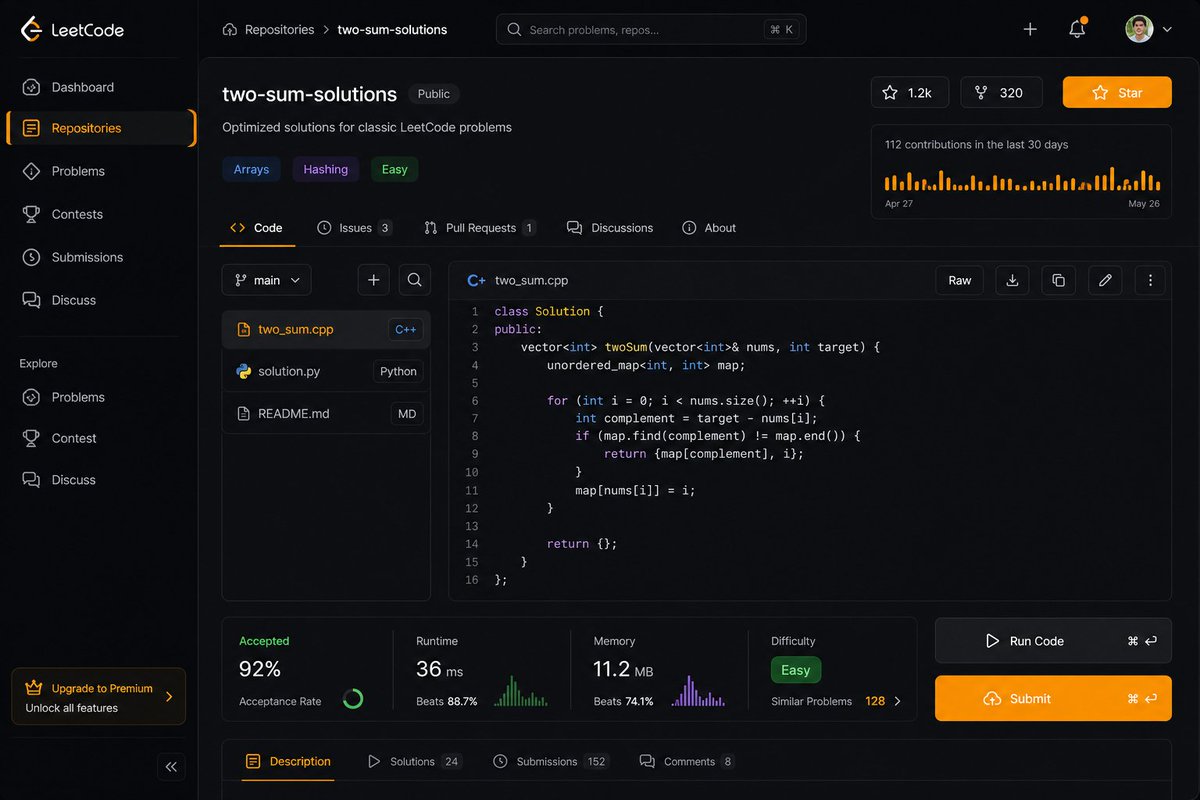This screenshot has width=1200, height=800.
Task: Open more options kebab menu
Action: coord(1150,280)
